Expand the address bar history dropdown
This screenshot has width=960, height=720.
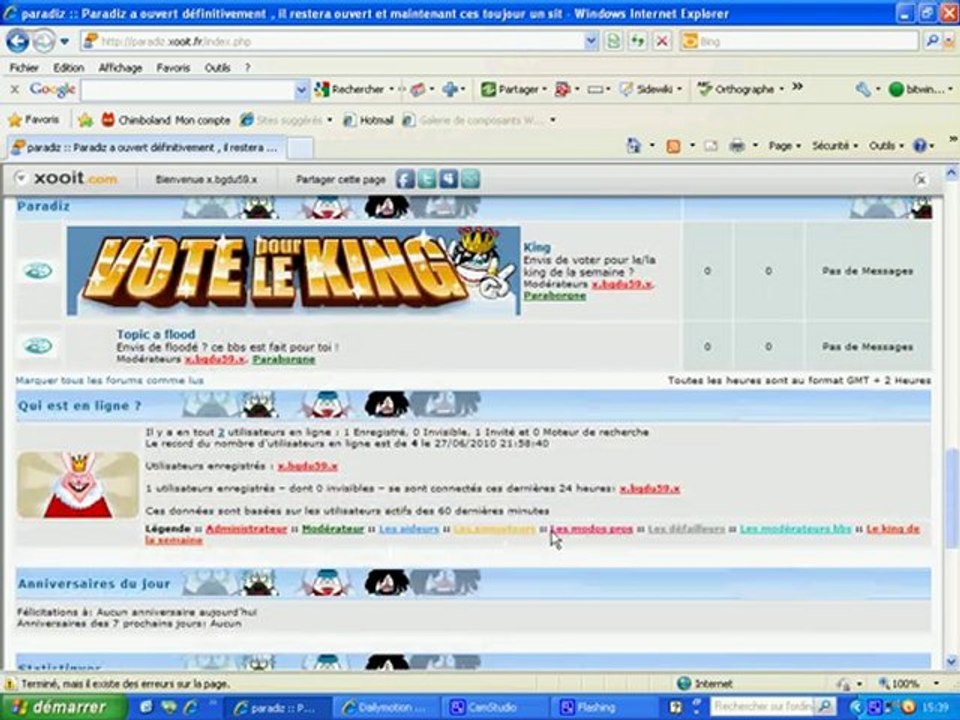(x=591, y=41)
